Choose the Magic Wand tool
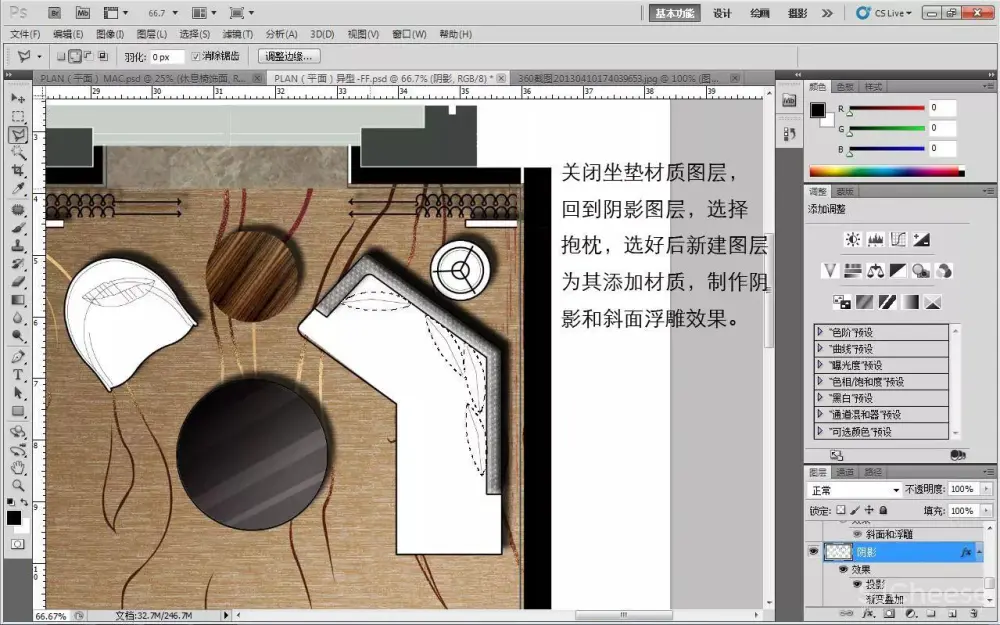The height and width of the screenshot is (625, 1000). 18,152
